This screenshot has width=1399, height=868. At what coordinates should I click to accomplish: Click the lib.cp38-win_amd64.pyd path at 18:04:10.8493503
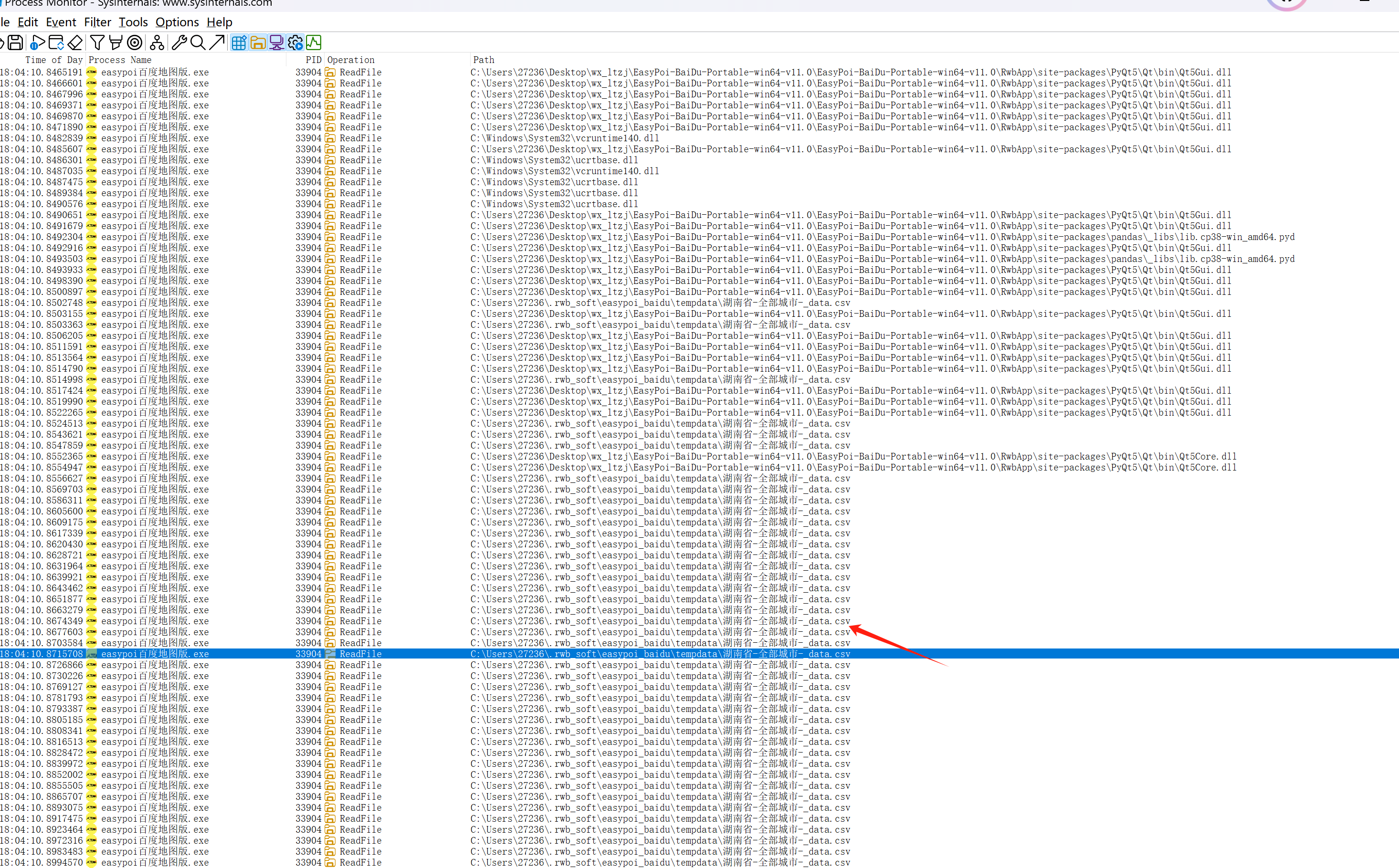point(883,259)
